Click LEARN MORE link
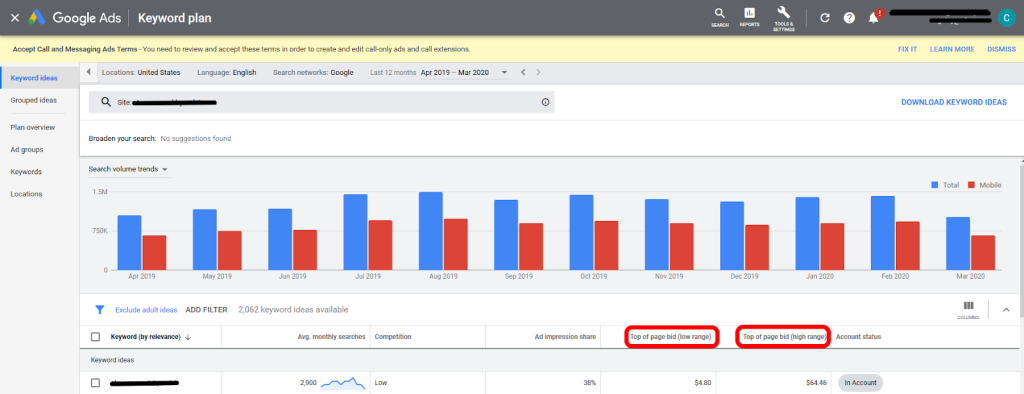The image size is (1024, 394). tap(952, 49)
